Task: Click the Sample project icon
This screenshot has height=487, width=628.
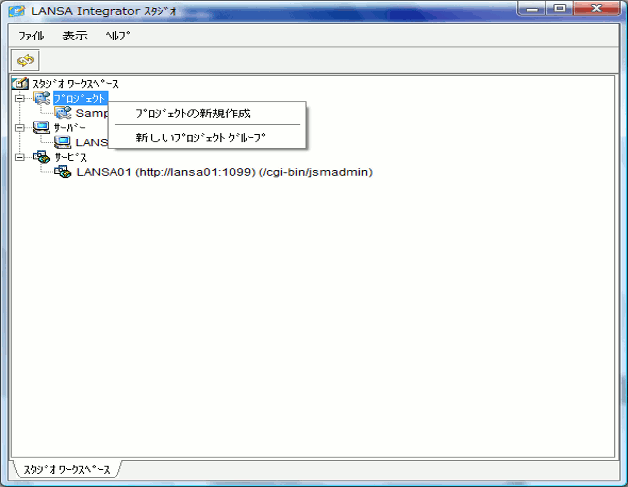Action: click(x=63, y=113)
